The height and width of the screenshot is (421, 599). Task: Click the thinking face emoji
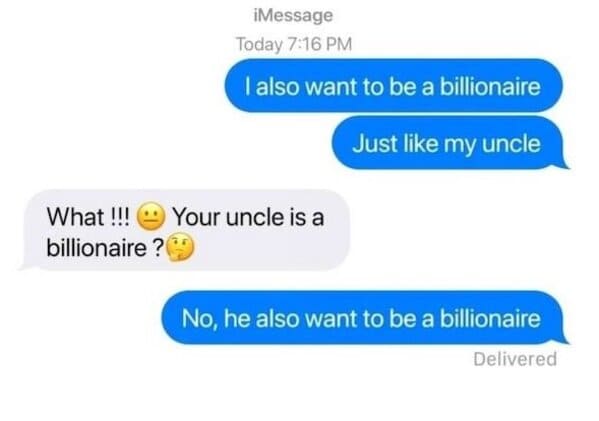click(181, 248)
